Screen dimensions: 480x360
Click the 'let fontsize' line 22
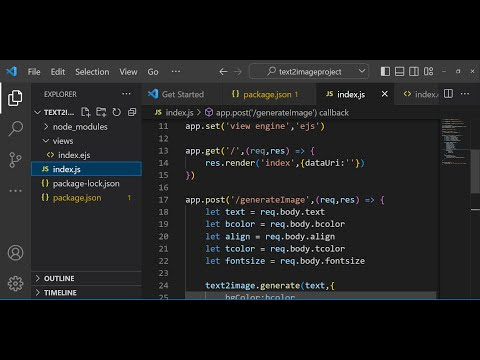click(x=285, y=261)
